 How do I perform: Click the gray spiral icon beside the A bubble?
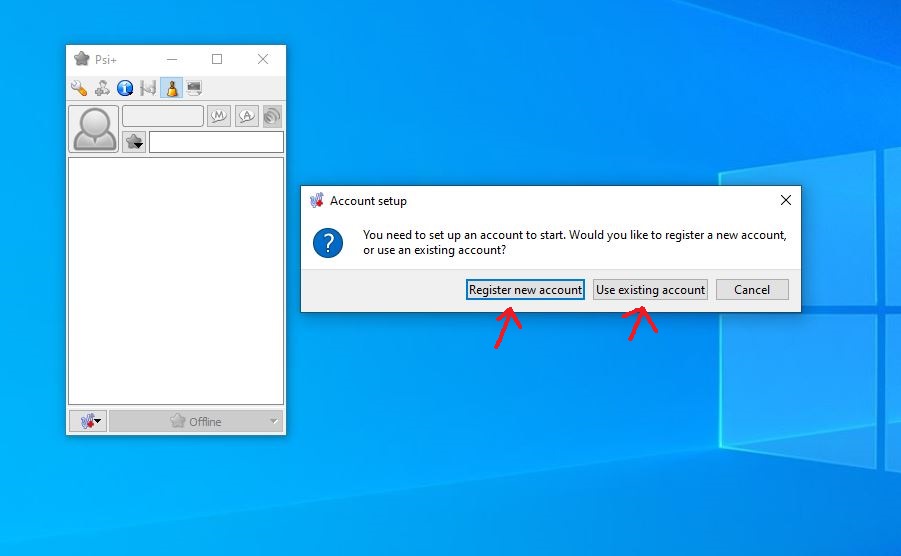272,117
